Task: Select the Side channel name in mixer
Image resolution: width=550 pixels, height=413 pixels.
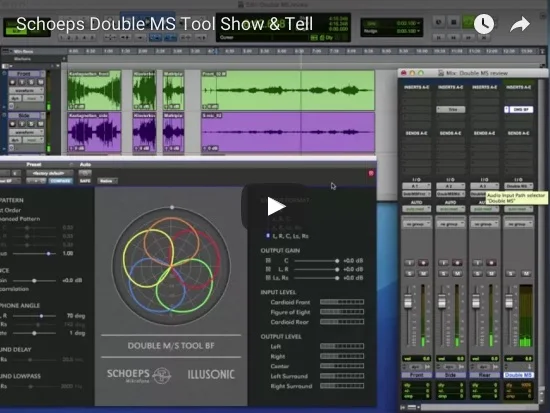Action: (450, 375)
